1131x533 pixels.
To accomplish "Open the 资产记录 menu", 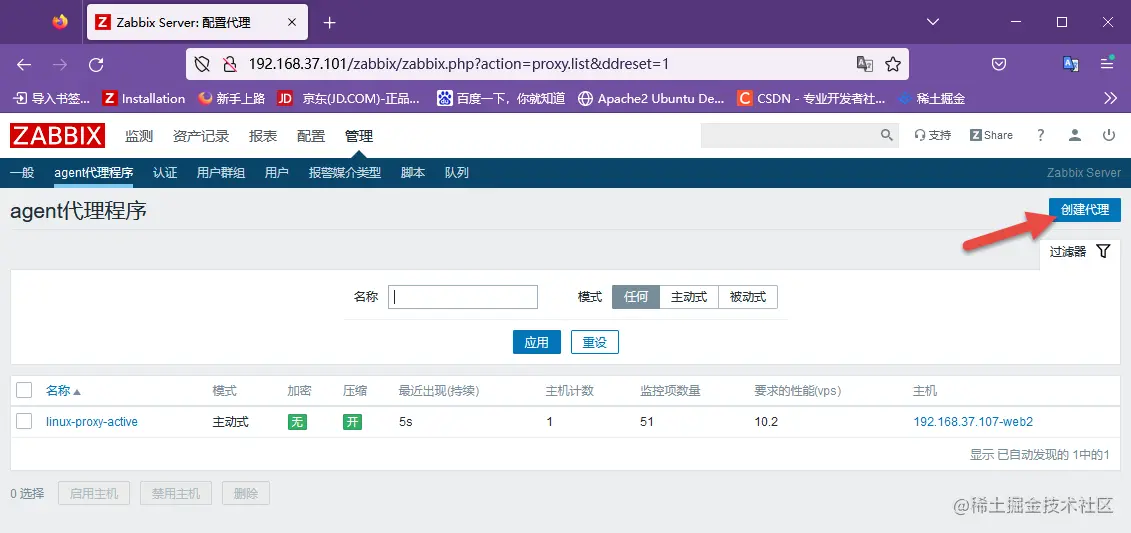I will tap(201, 136).
